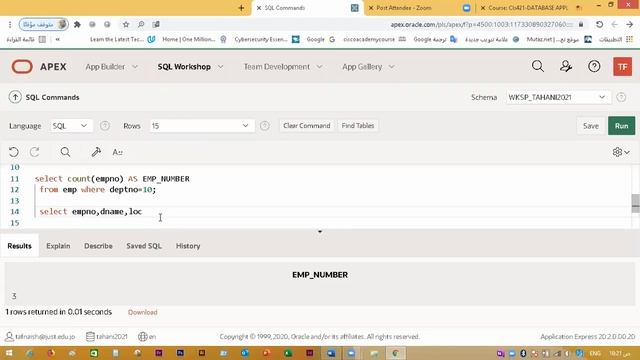This screenshot has height=360, width=640.
Task: Click the tahani2021 workspace footer label
Action: click(107, 337)
